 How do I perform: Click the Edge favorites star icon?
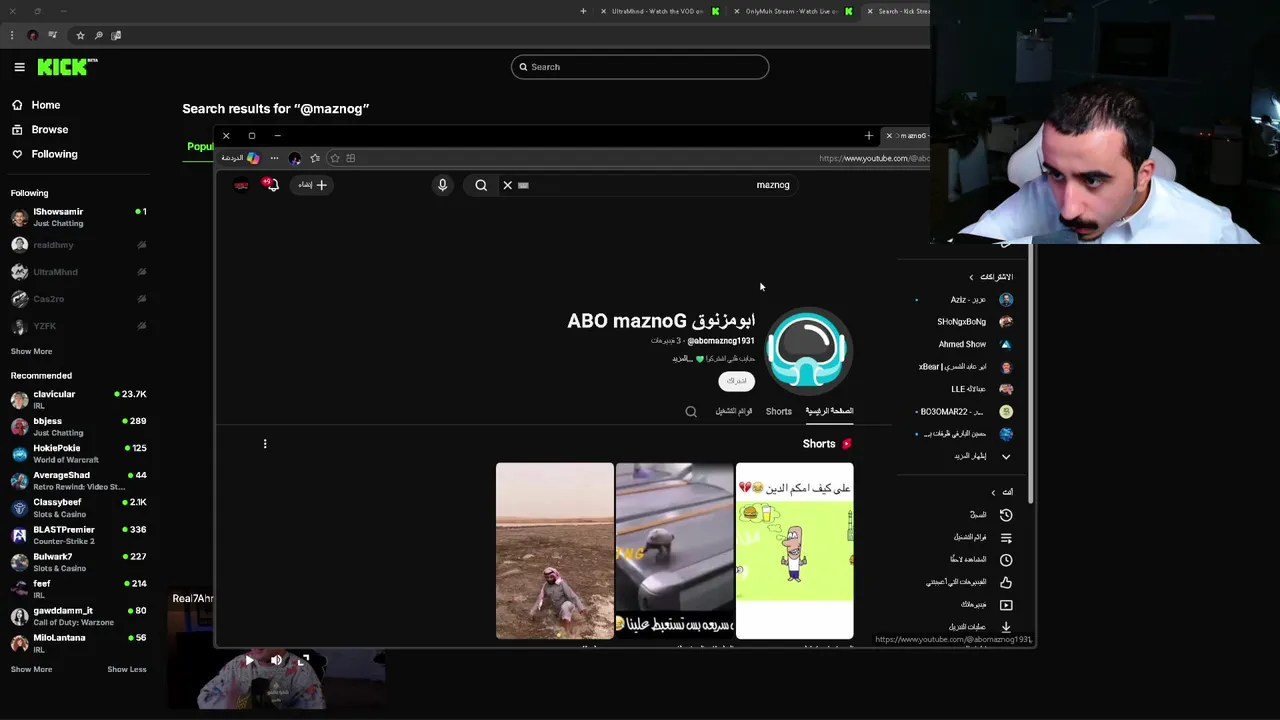(x=315, y=158)
